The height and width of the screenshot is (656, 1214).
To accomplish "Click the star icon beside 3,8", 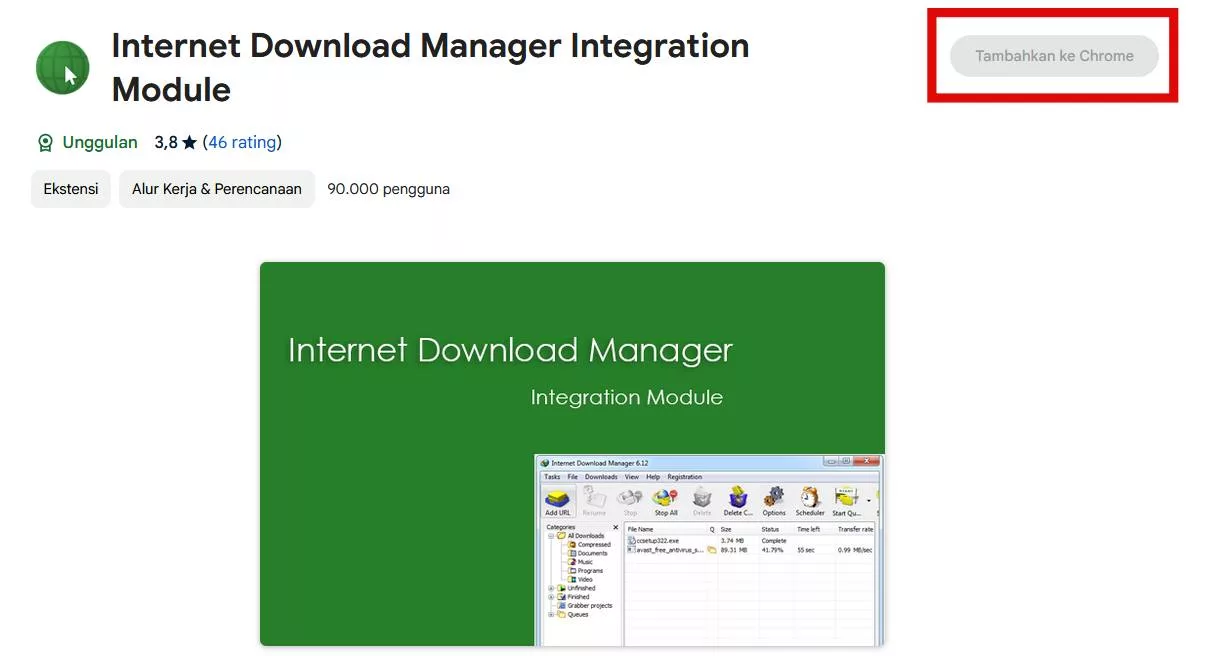I will click(190, 143).
